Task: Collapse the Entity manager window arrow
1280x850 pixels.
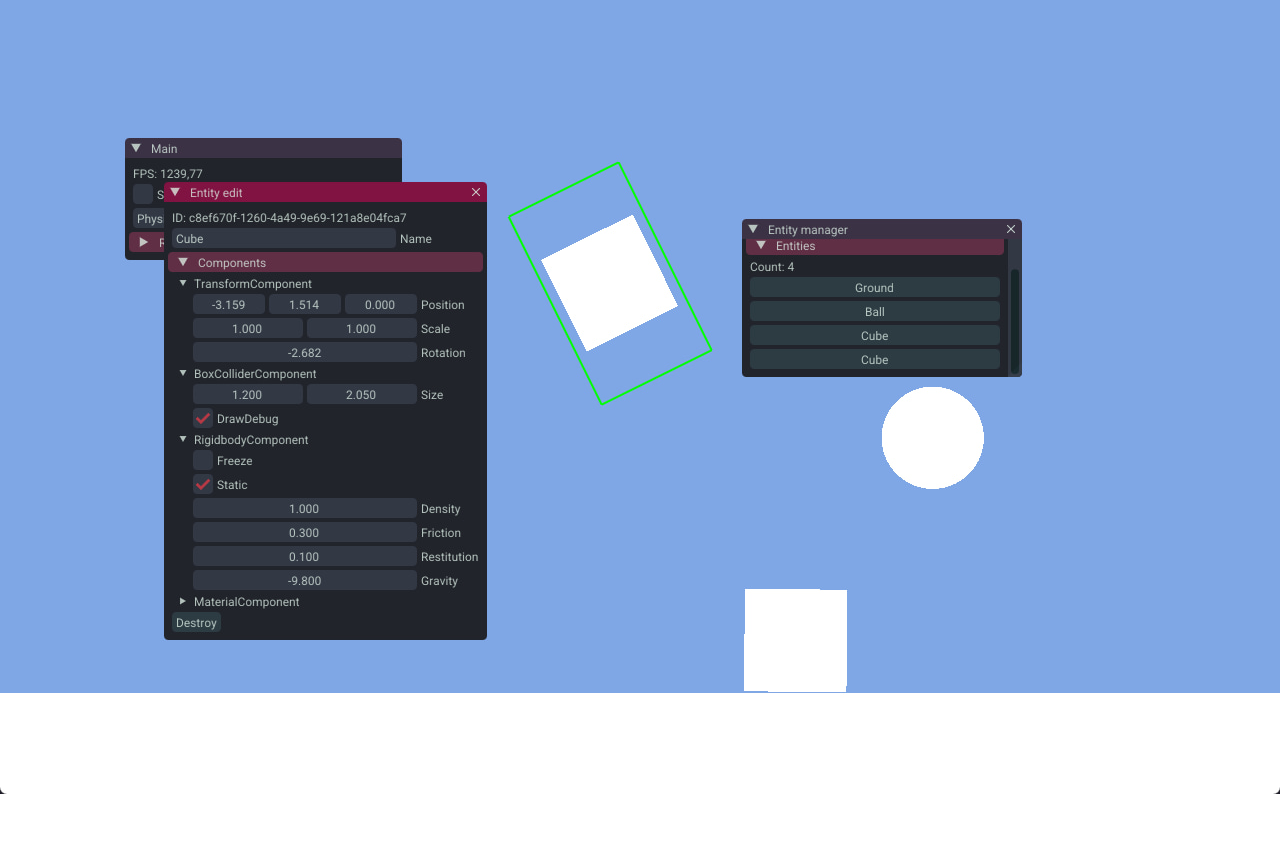Action: 753,229
